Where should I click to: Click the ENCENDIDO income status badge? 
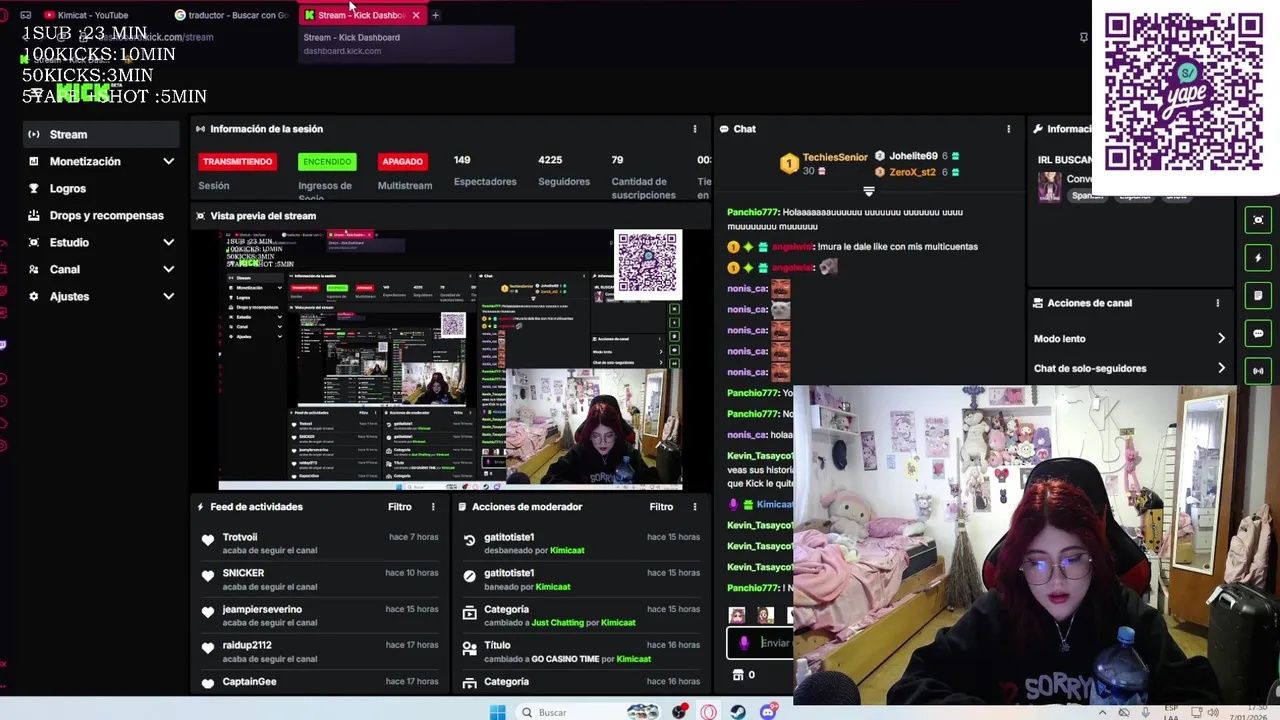pos(327,161)
